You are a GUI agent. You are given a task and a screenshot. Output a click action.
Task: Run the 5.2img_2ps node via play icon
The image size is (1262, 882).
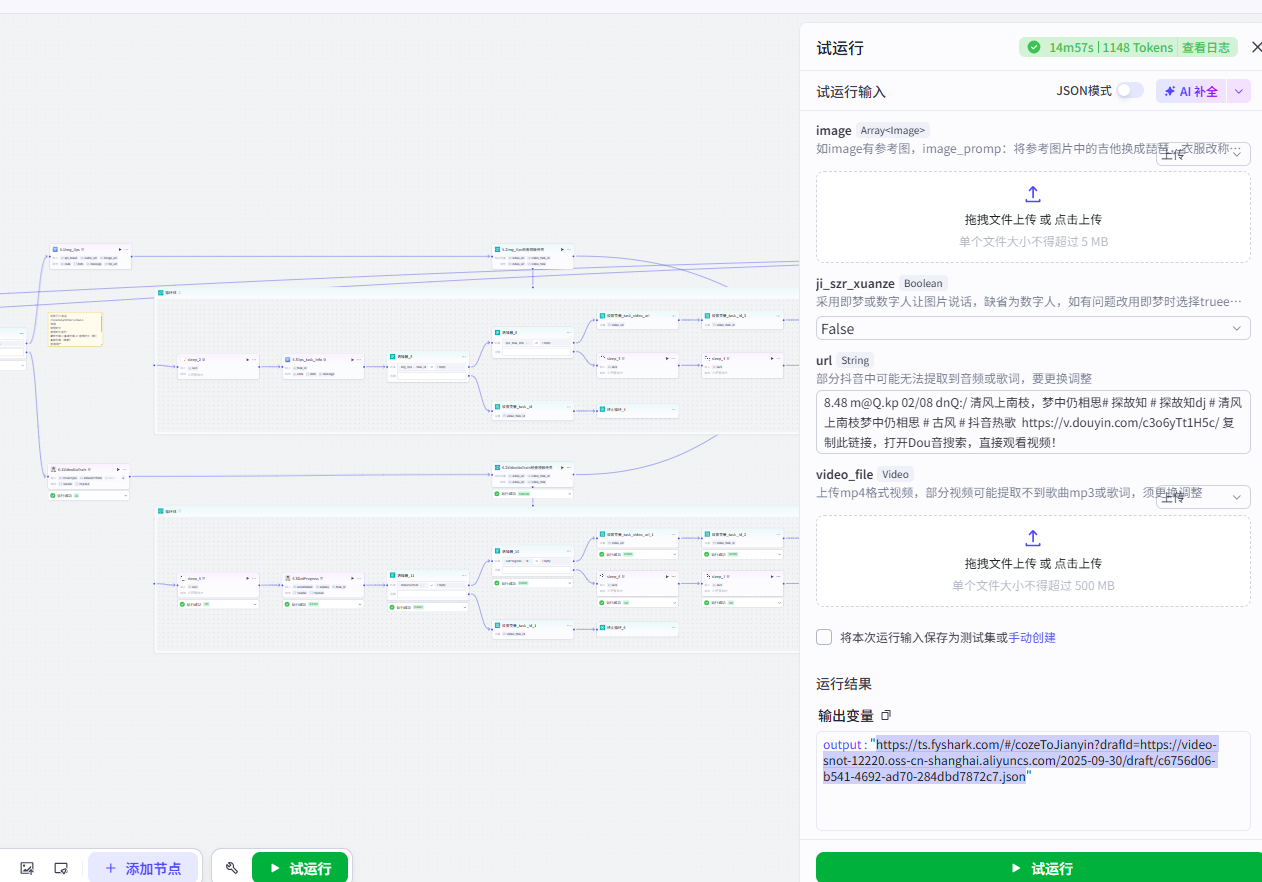(120, 249)
